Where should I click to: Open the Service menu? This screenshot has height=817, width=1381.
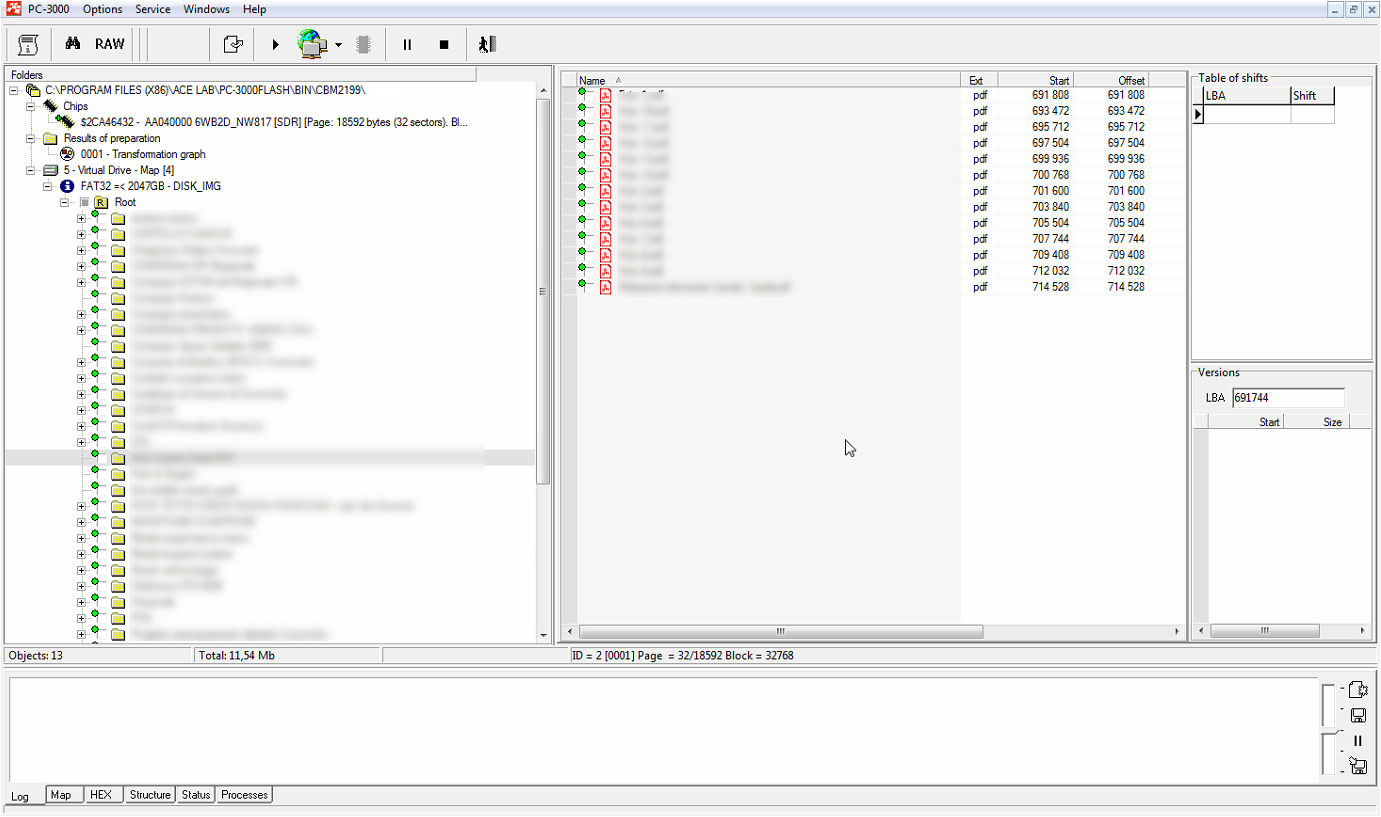click(x=152, y=9)
